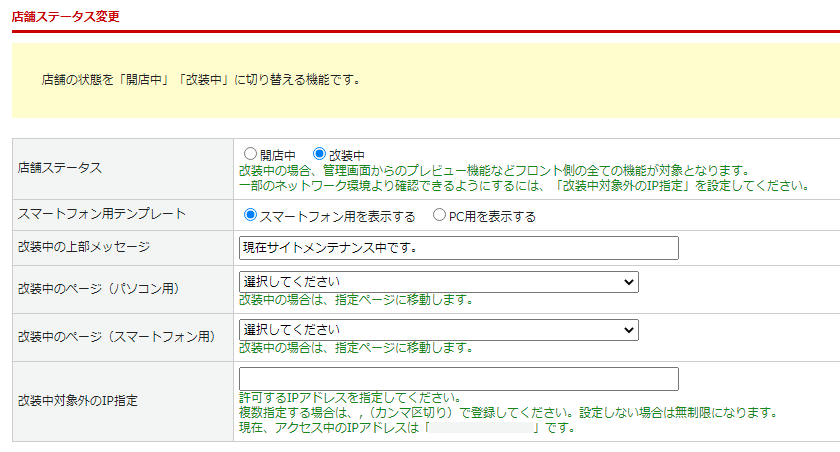Click the 許可するIPアドレスを指定してください hint text
Viewport: 840px width, 452px height.
[x=349, y=397]
